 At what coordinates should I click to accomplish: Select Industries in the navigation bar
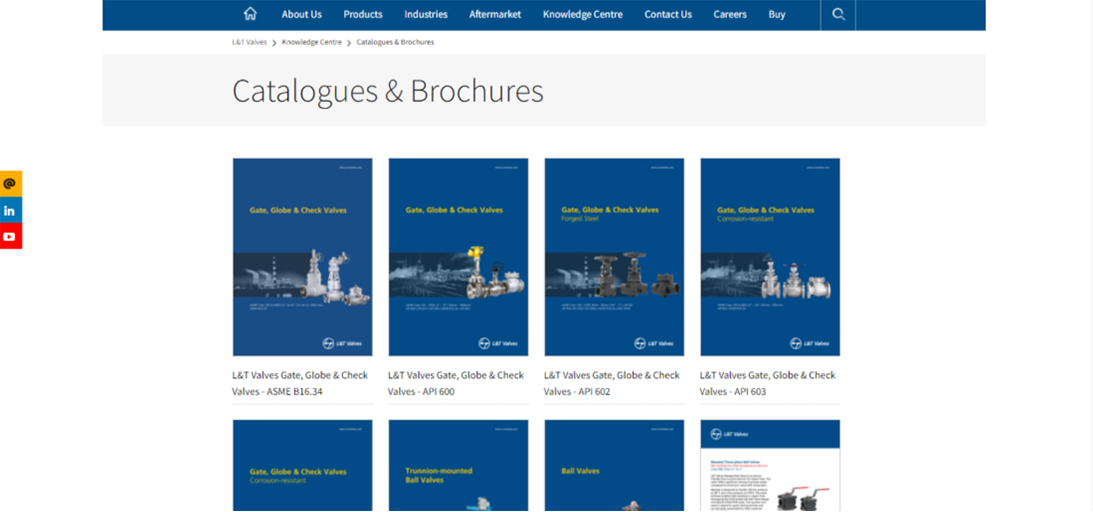click(x=426, y=14)
